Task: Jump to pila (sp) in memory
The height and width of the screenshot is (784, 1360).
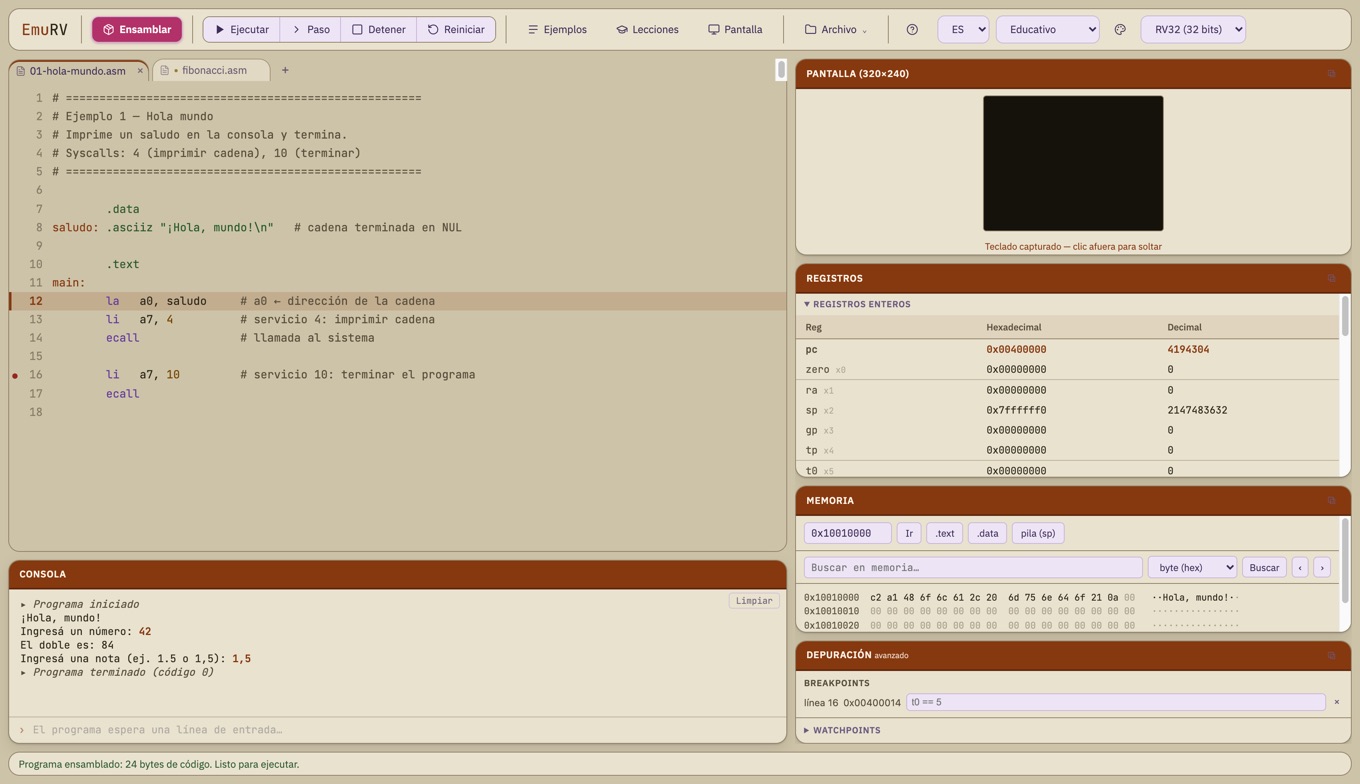Action: (x=1038, y=534)
